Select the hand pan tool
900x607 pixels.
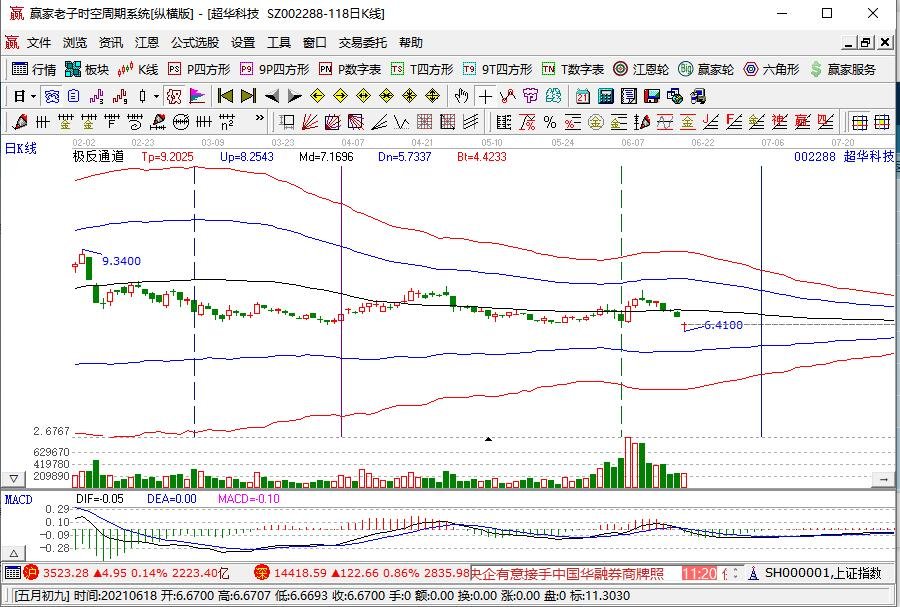(461, 96)
